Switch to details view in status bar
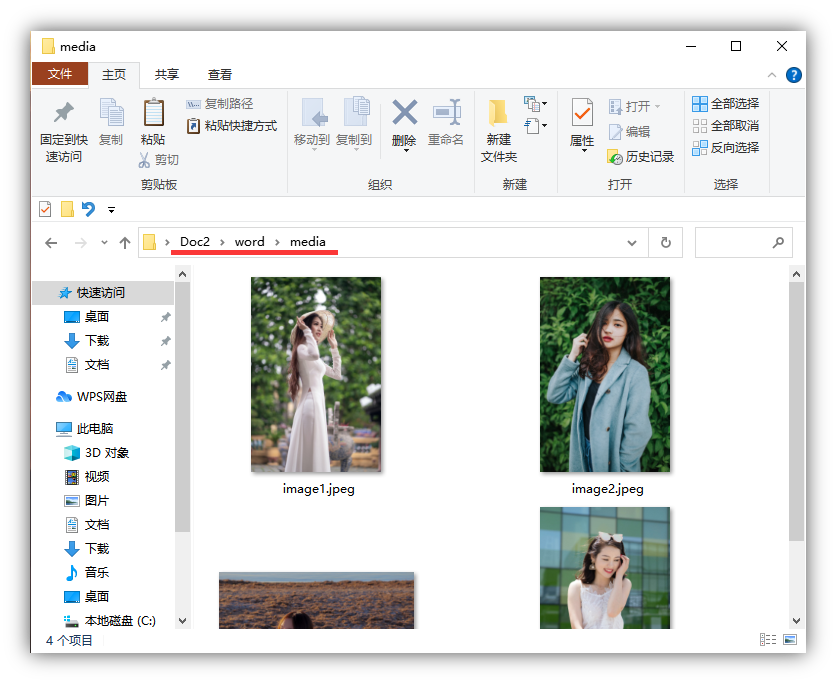The image size is (836, 684). [768, 640]
